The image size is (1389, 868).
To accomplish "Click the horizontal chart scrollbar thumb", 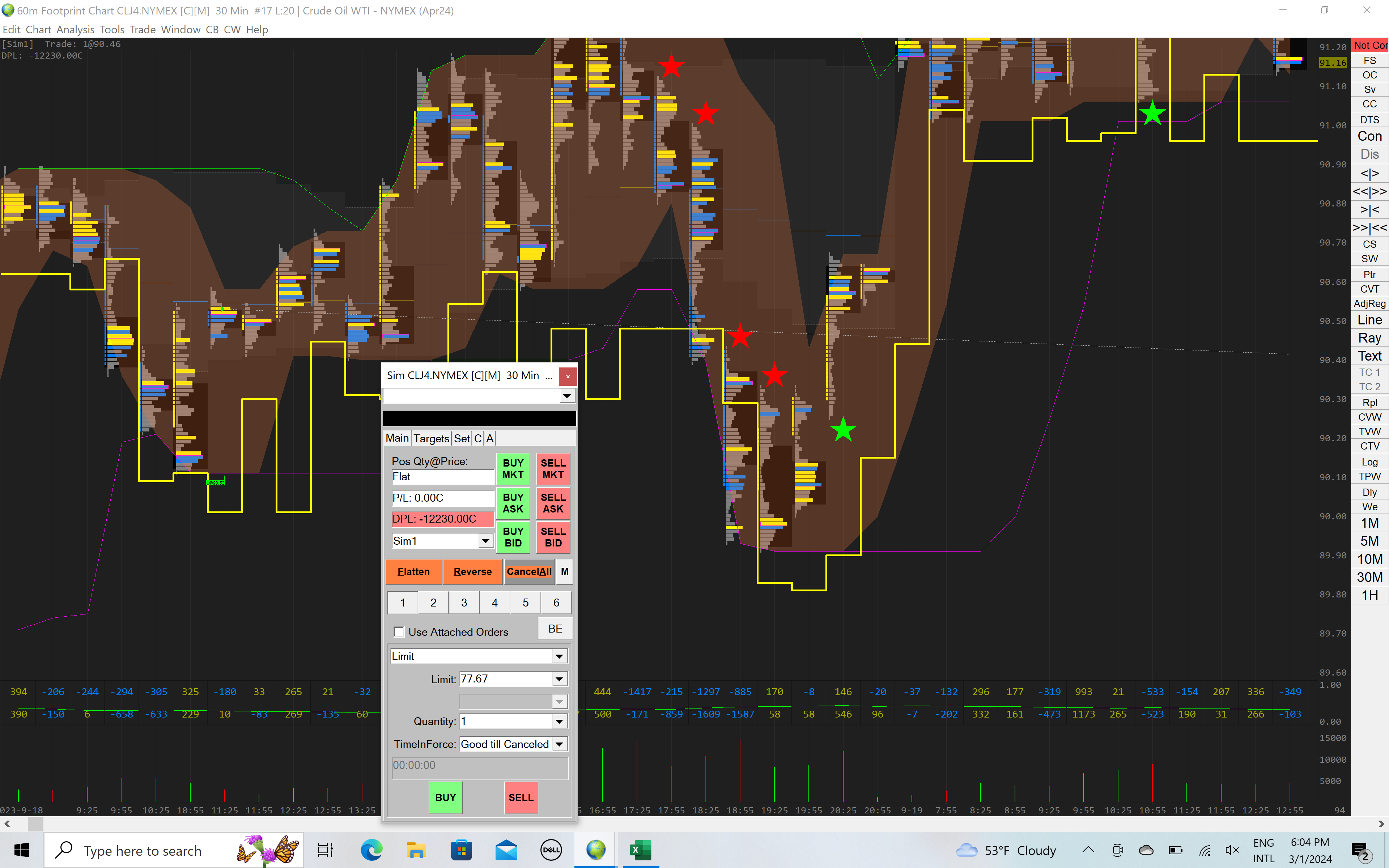I will pyautogui.click(x=35, y=824).
